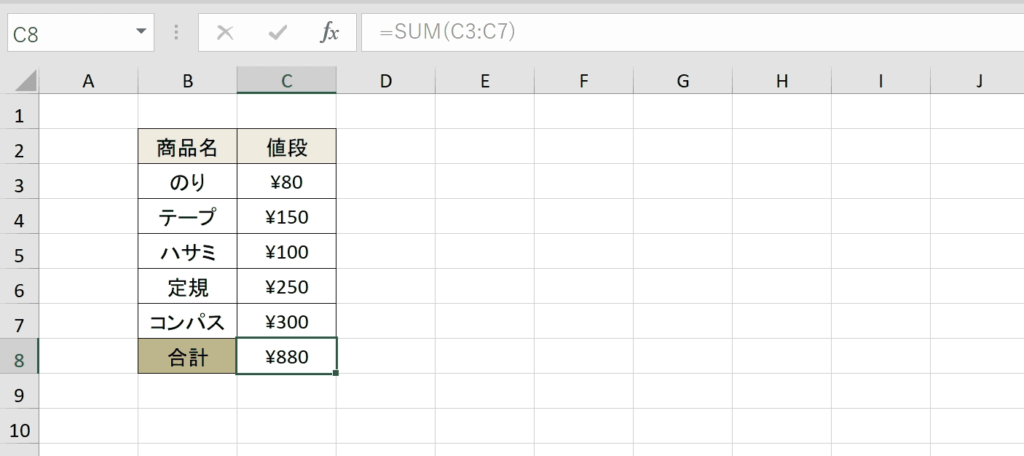Select the 値段 header cell
Screen dimensions: 1024x456
point(287,146)
